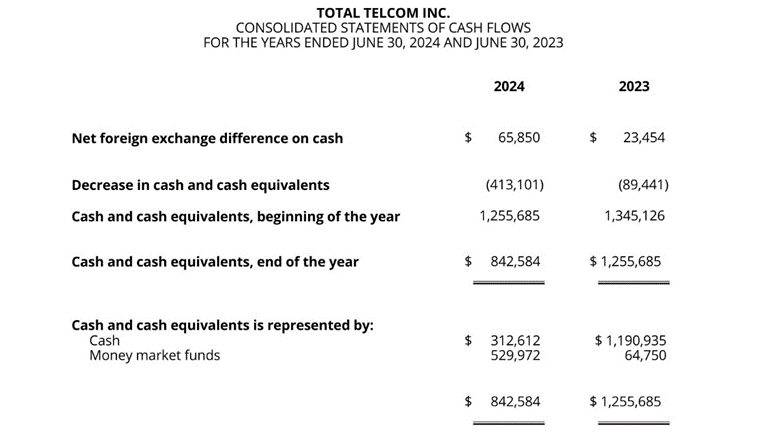Click the 23,454 value

tap(644, 137)
